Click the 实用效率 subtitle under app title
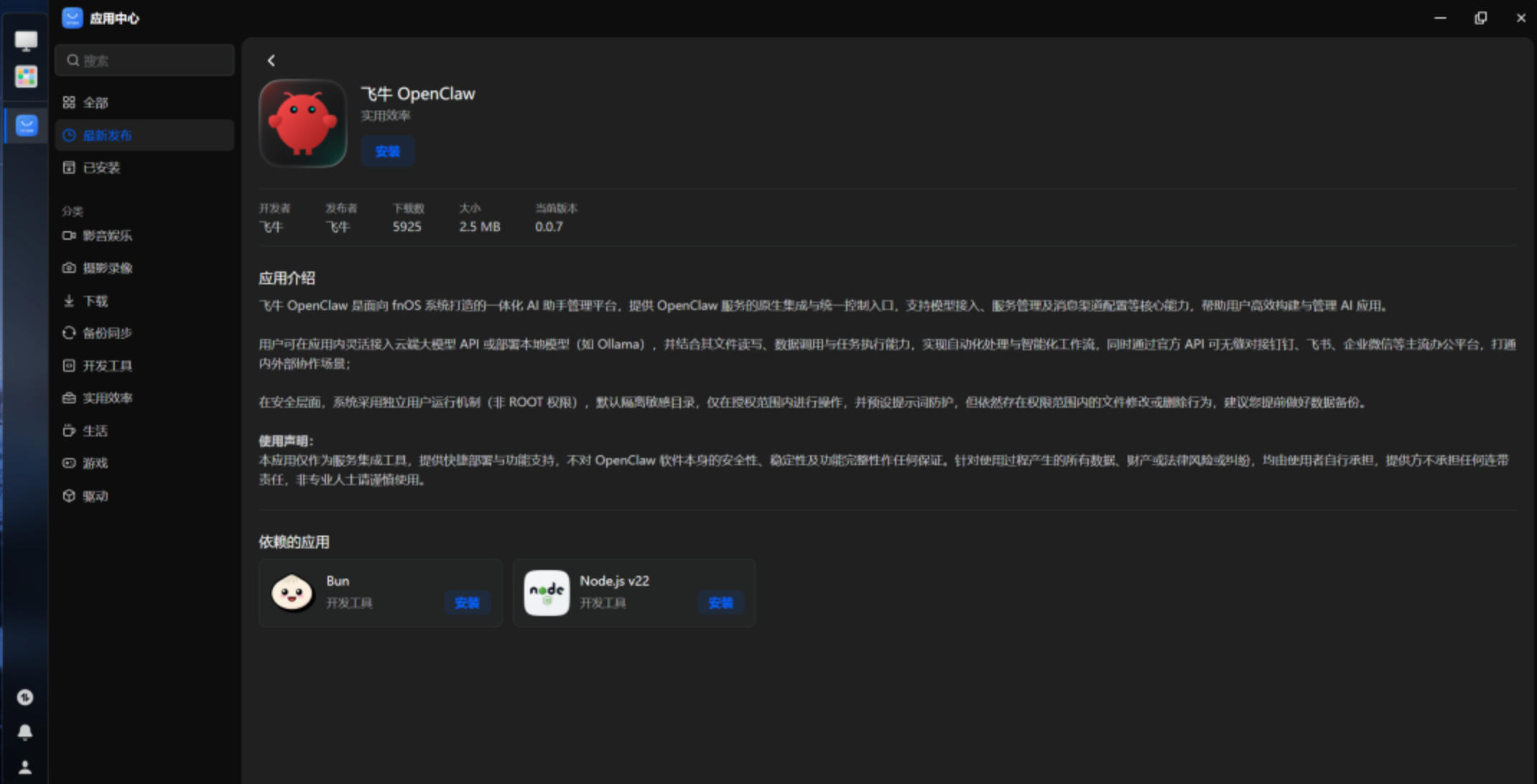Image resolution: width=1537 pixels, height=784 pixels. pyautogui.click(x=386, y=116)
